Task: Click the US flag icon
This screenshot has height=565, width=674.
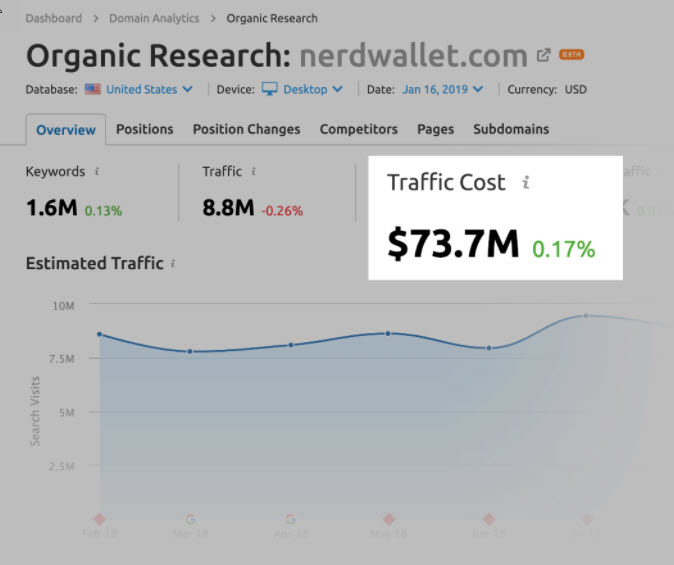Action: pos(93,89)
